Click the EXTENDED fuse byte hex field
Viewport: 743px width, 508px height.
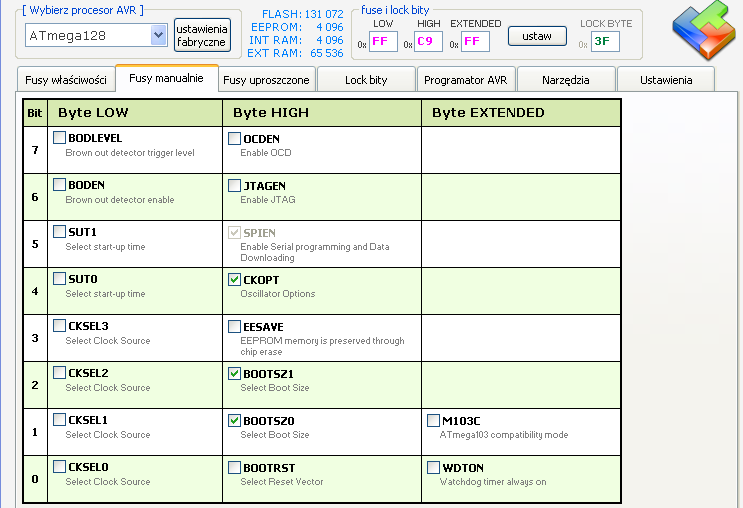tap(475, 41)
